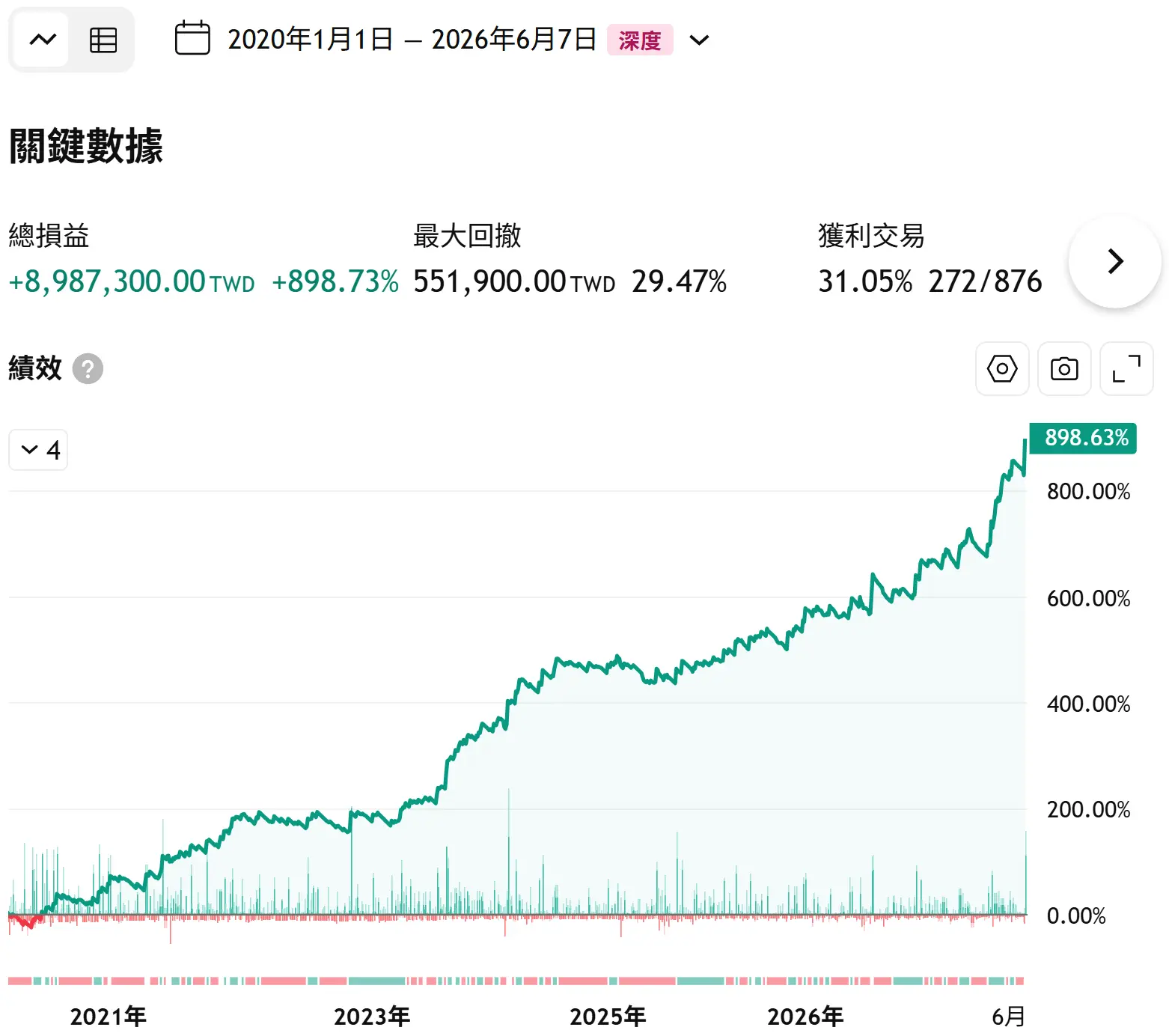Switch to chart view icon
This screenshot has height=1036, width=1169.
(x=42, y=40)
